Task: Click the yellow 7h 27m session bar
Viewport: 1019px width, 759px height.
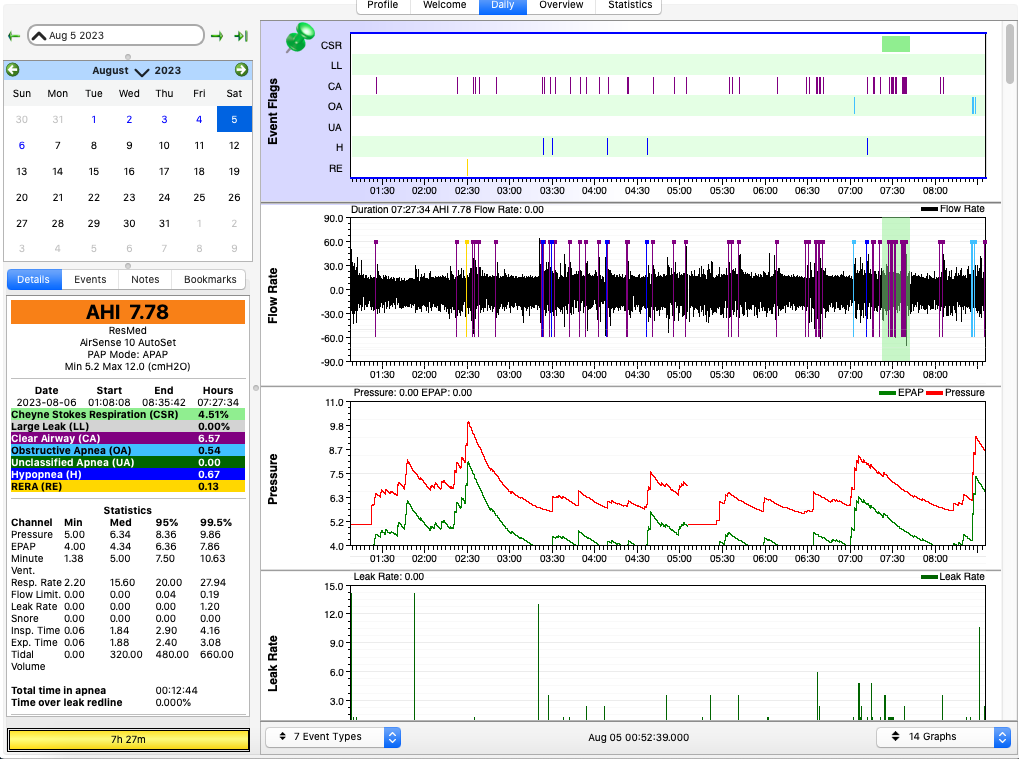Action: pyautogui.click(x=128, y=740)
